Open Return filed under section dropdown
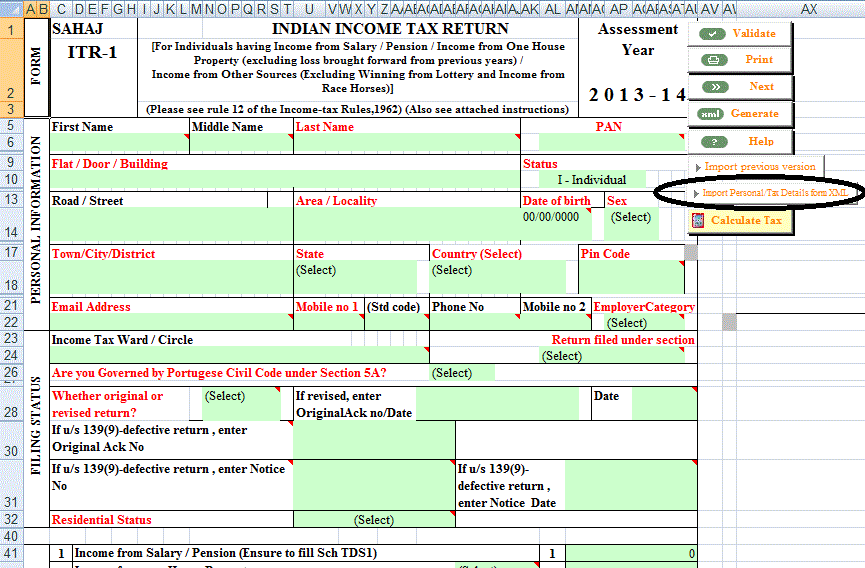Image resolution: width=865 pixels, height=568 pixels. [x=612, y=356]
